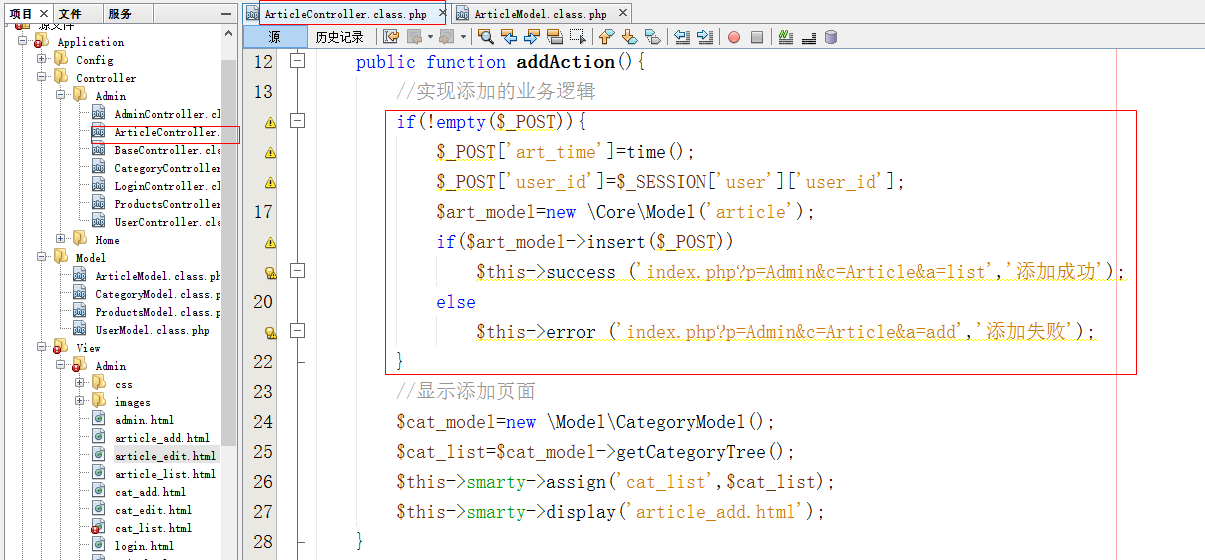1205x560 pixels.
Task: Toggle rectangular selection mode
Action: click(x=577, y=37)
